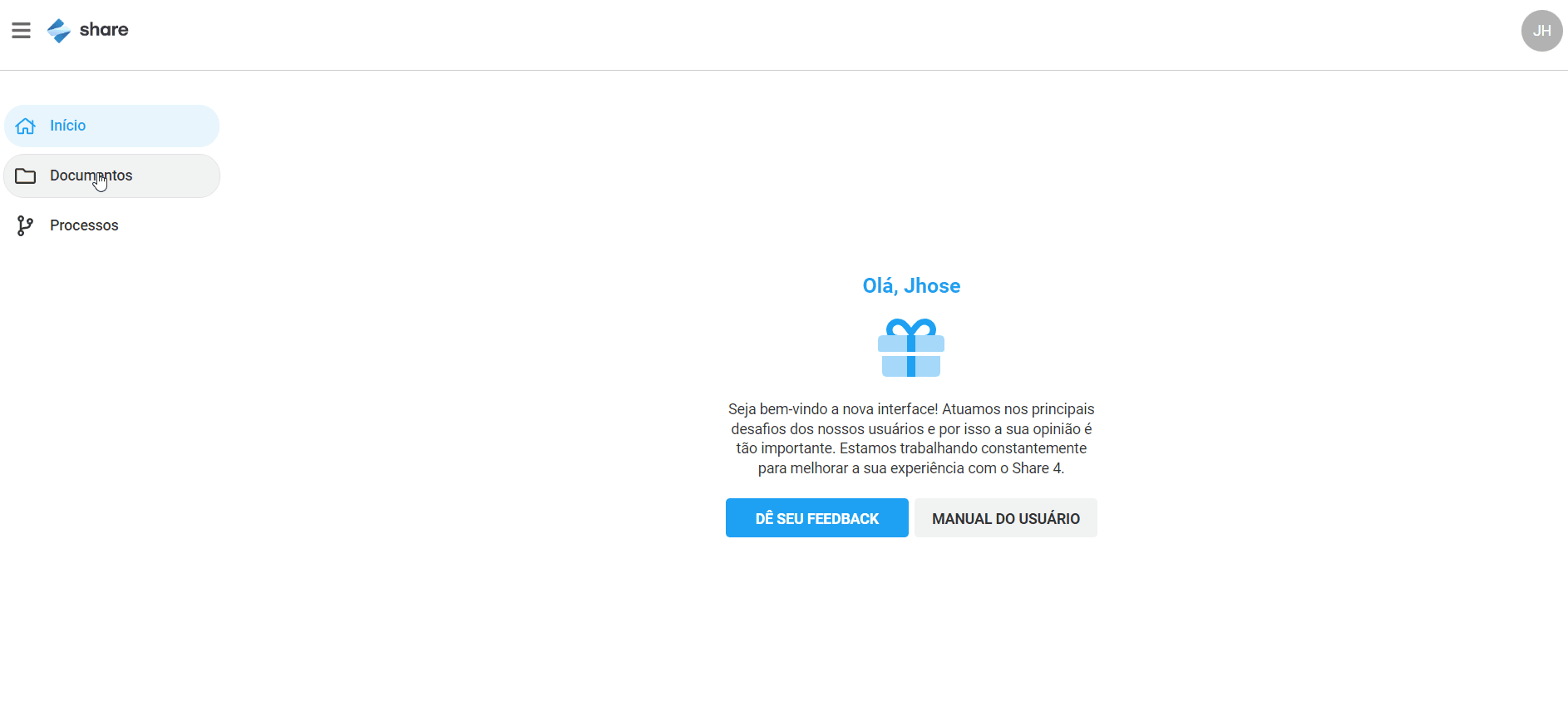1568x717 pixels.
Task: Click the home icon beside Início
Action: point(26,126)
